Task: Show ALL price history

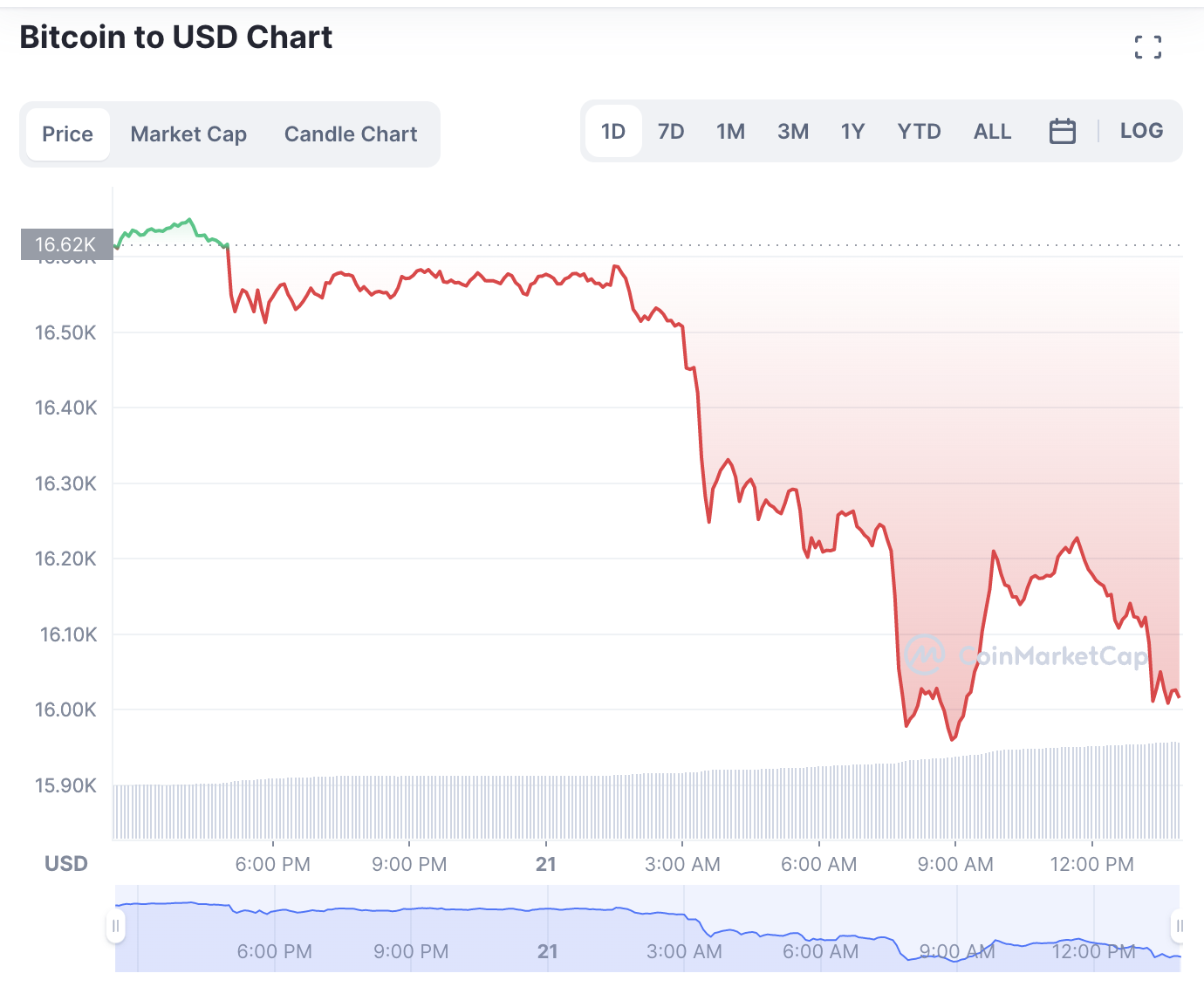Action: 992,132
